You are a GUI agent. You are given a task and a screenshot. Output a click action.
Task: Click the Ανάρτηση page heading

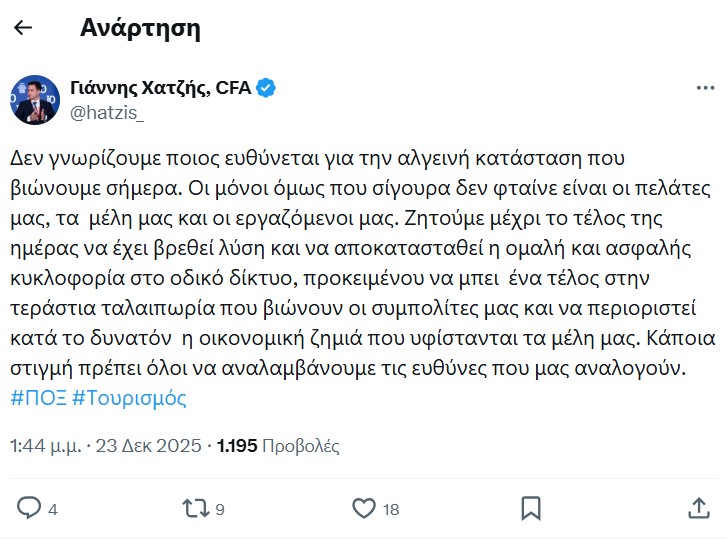[140, 28]
